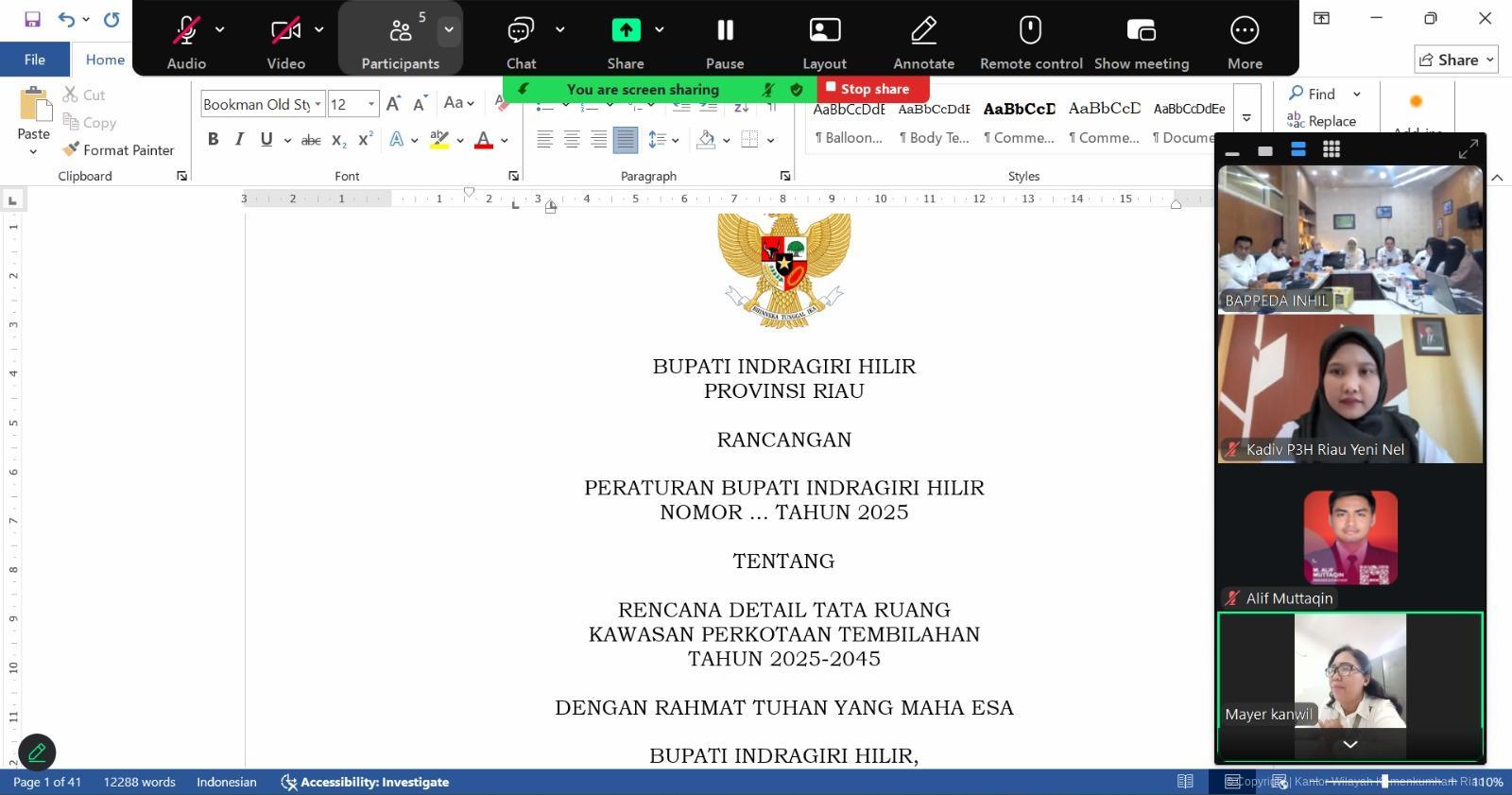Click the green Share screen icon
Viewport: 1512px width, 795px height.
click(x=626, y=30)
